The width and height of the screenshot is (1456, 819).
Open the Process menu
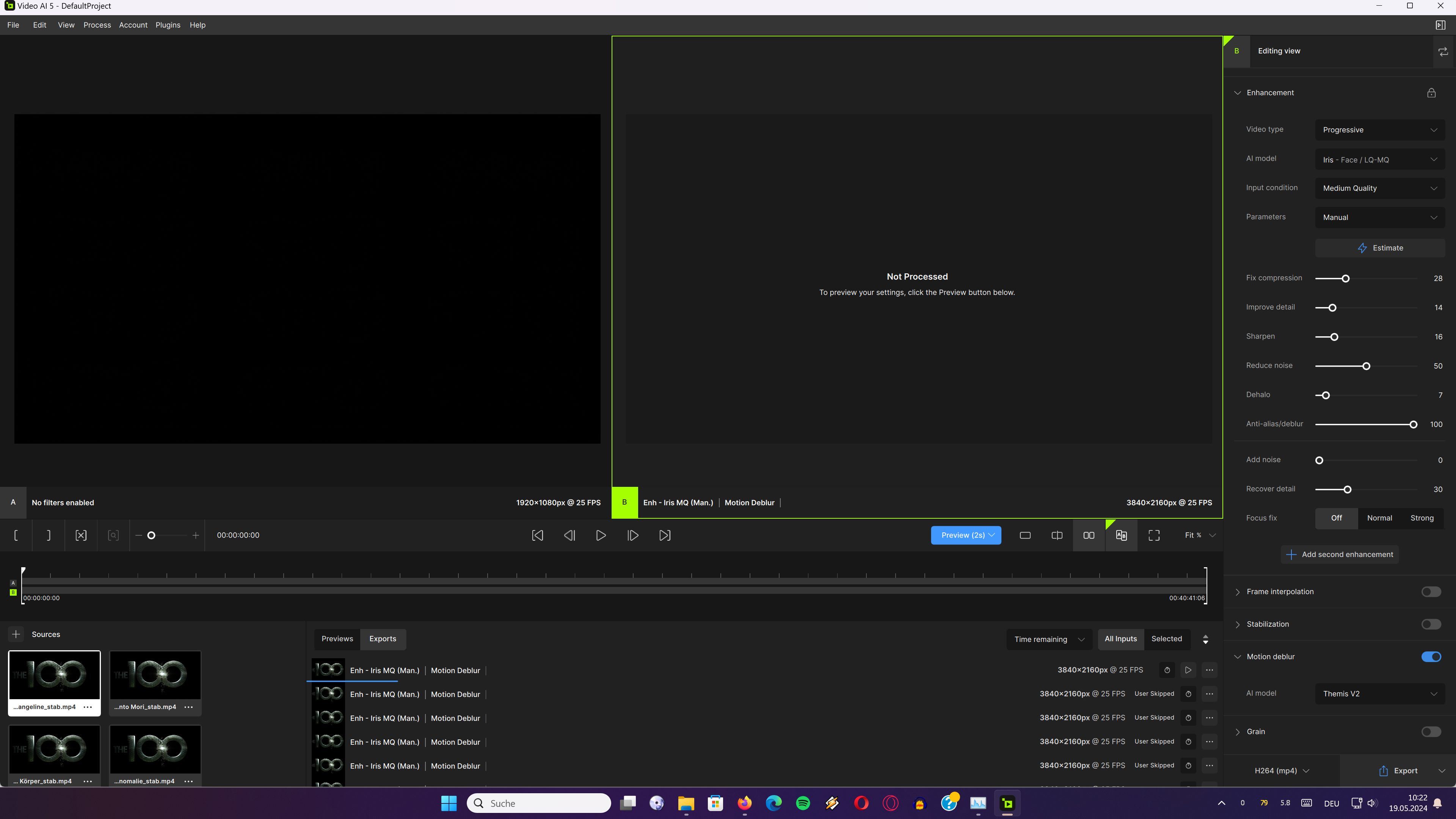pyautogui.click(x=97, y=25)
